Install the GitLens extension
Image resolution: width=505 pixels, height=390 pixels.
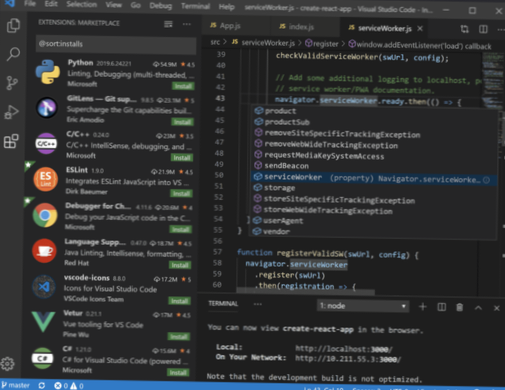click(x=183, y=122)
